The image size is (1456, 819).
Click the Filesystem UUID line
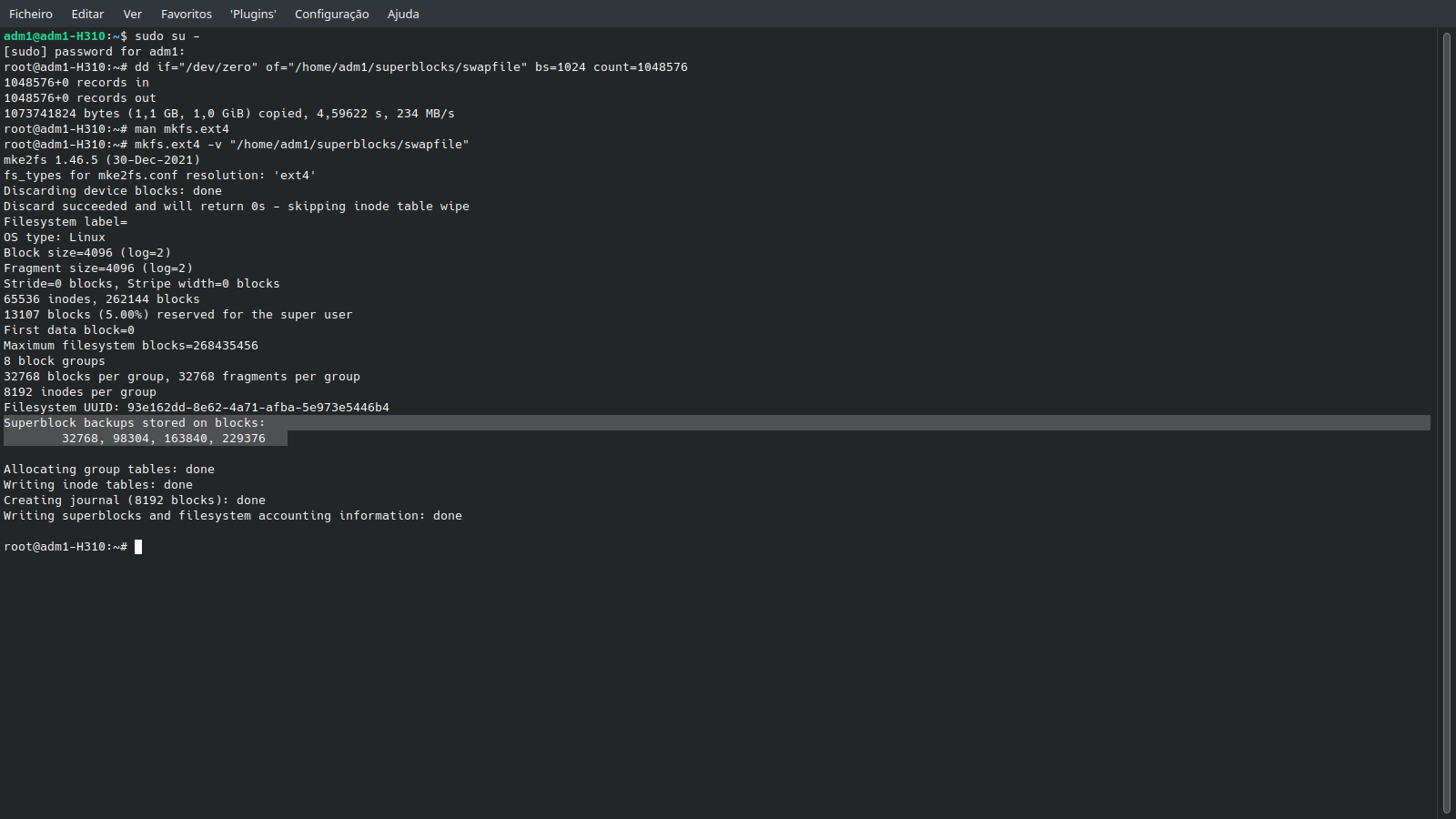[196, 408]
